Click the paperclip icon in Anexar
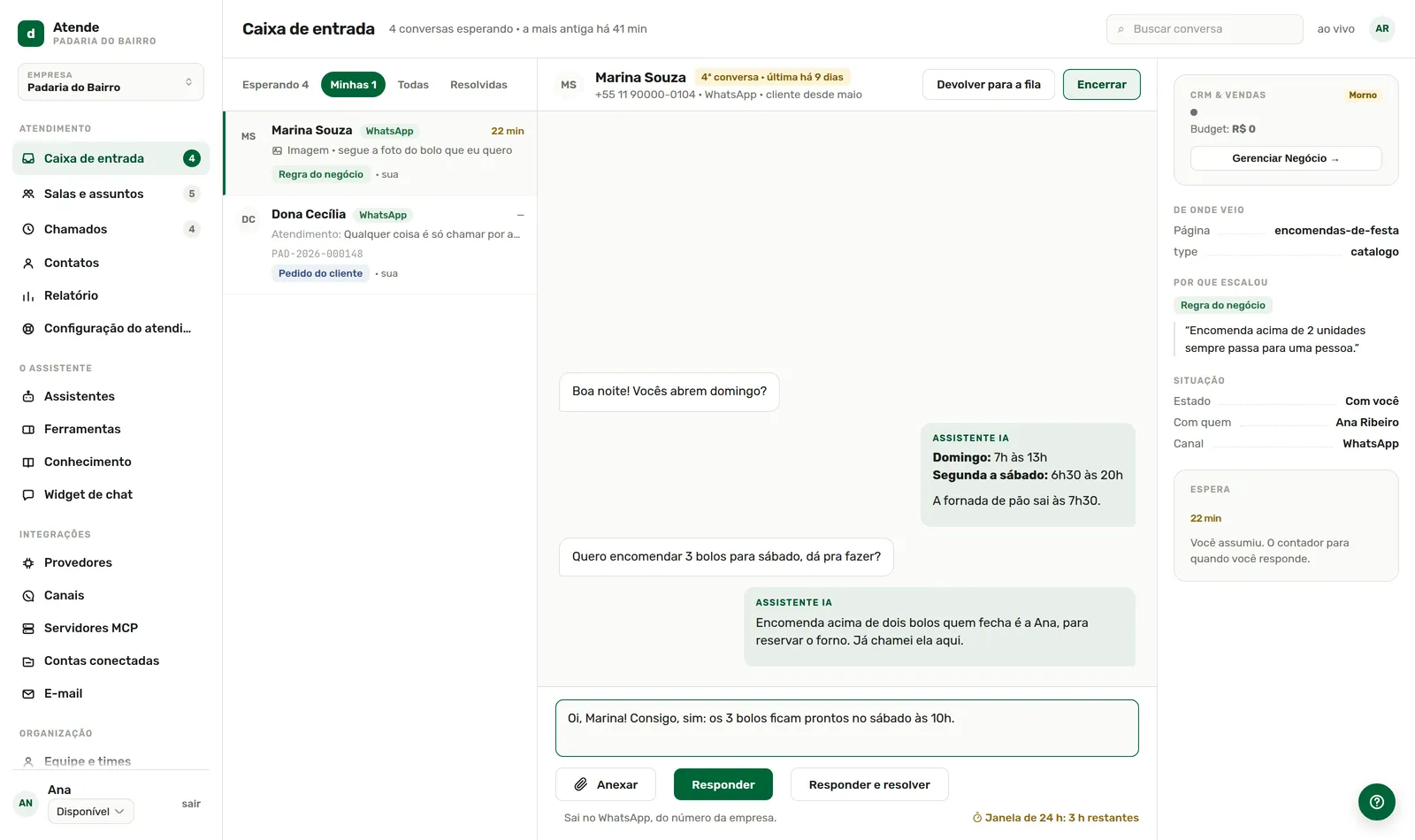 [581, 784]
